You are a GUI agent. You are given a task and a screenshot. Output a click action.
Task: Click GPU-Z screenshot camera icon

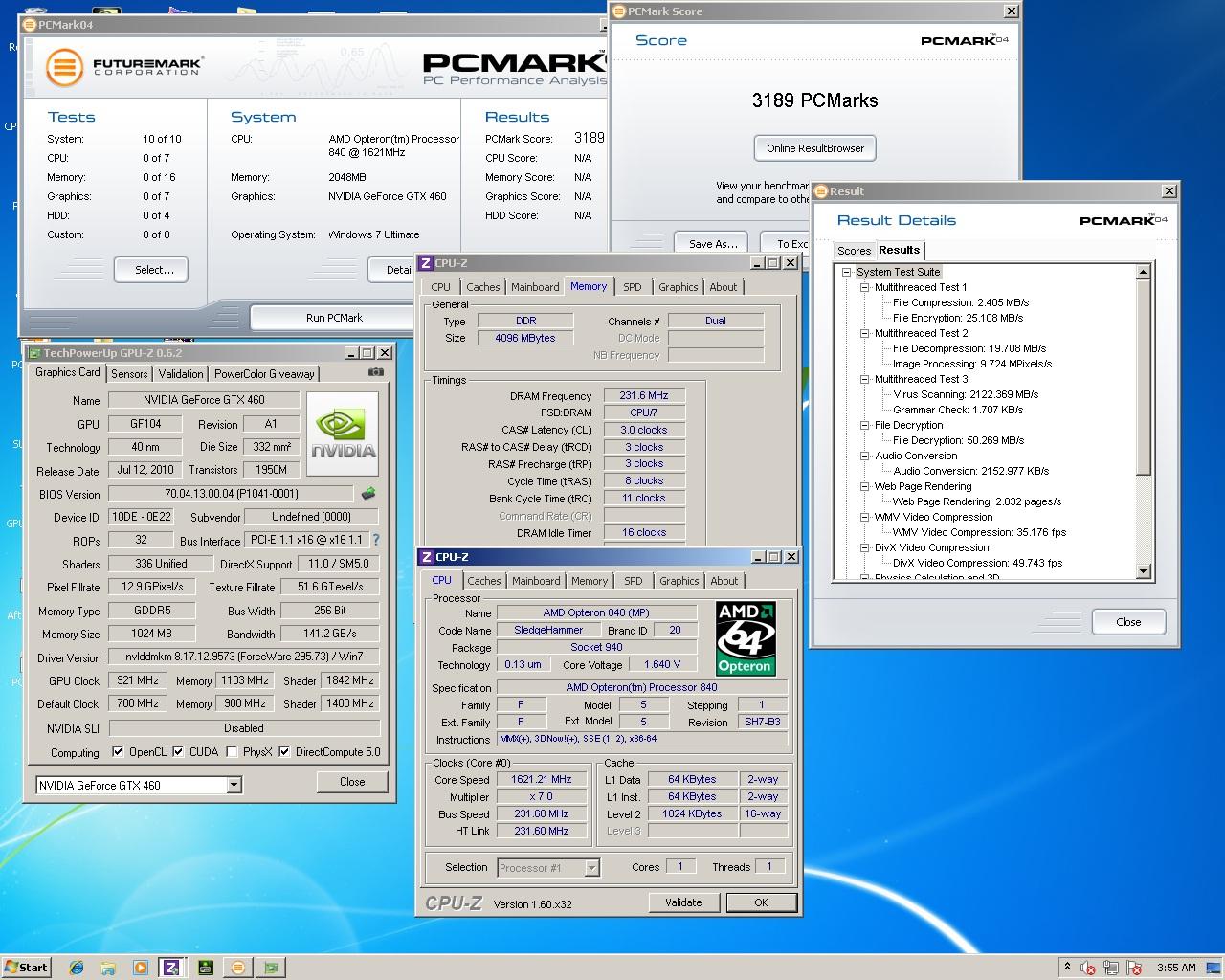pyautogui.click(x=376, y=372)
